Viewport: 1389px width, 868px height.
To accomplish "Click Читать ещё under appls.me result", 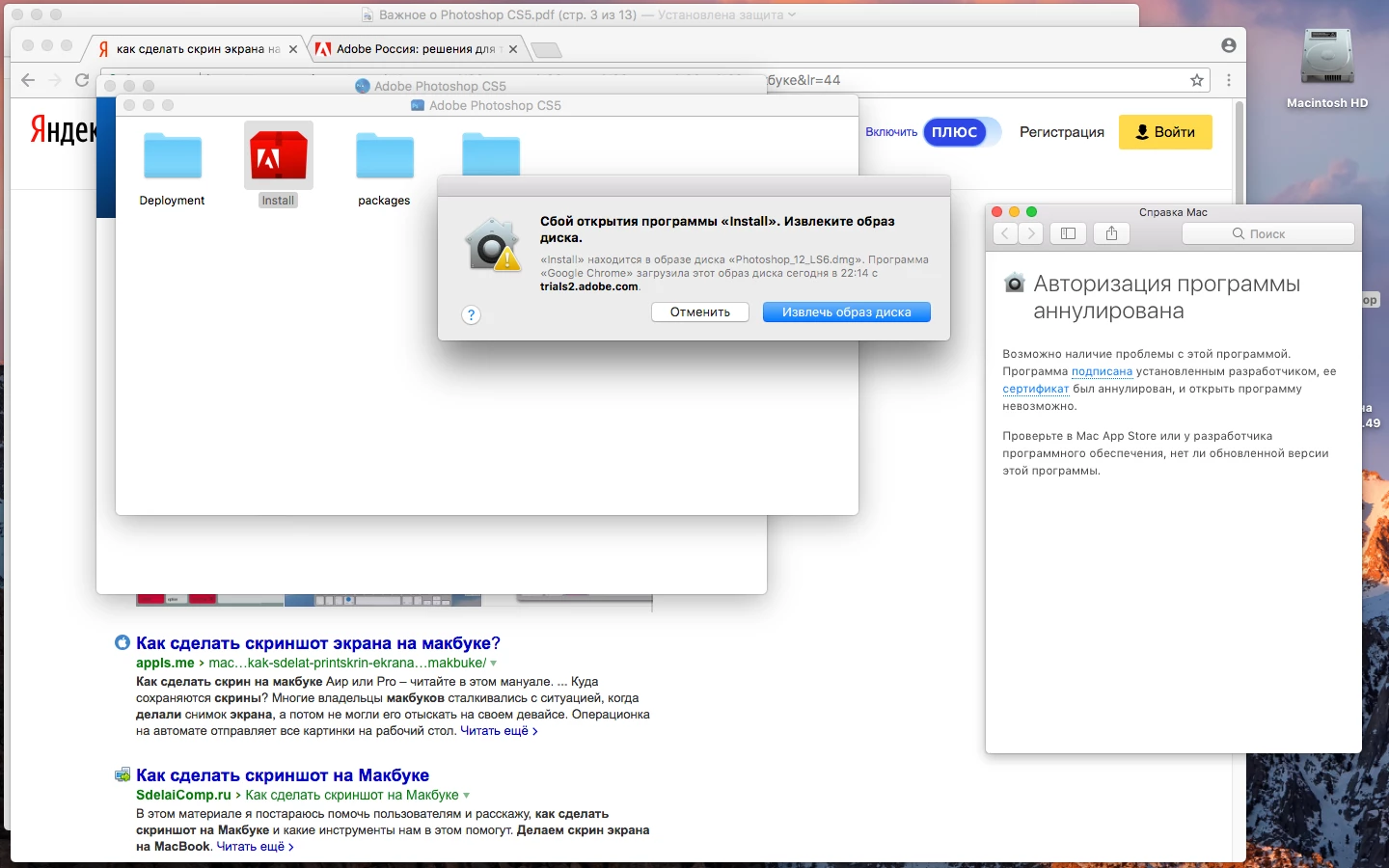I will click(x=499, y=731).
